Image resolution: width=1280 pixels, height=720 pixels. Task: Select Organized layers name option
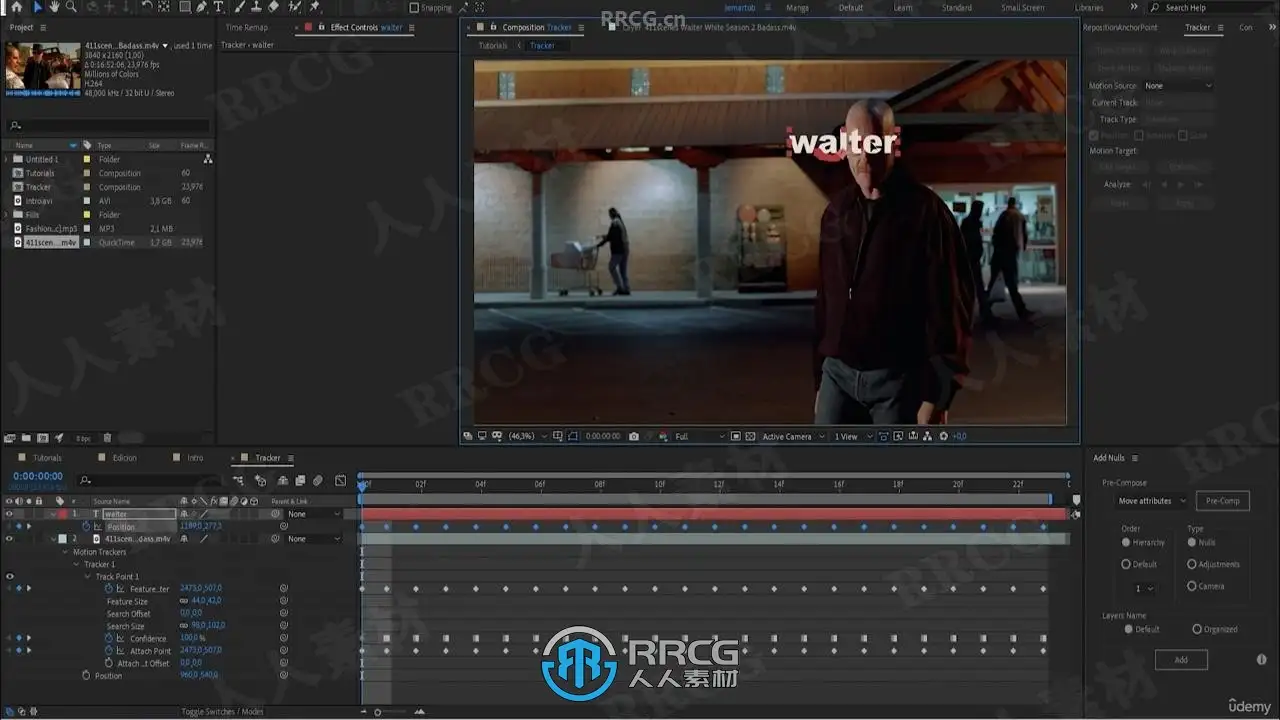tap(1197, 629)
